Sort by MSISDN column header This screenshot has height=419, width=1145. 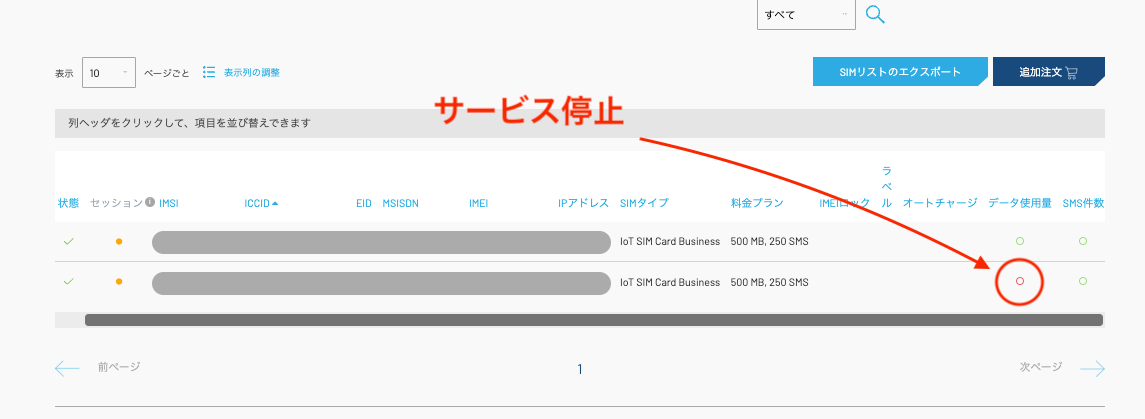(400, 204)
